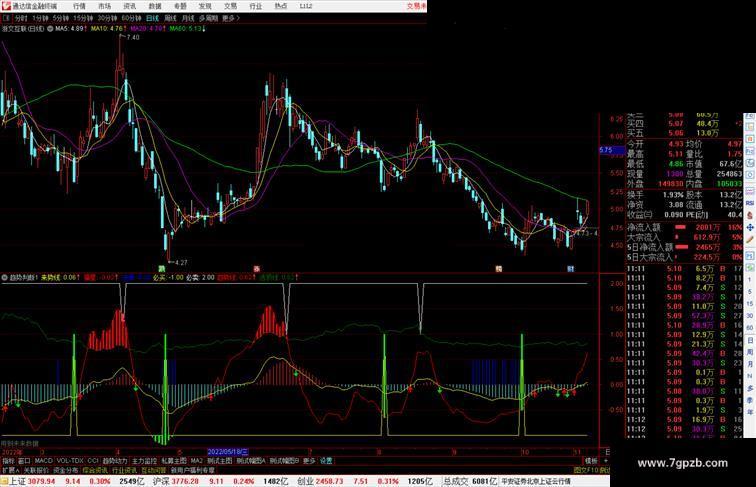Click the green marker below the 4.27 low
The image size is (756, 487).
pyautogui.click(x=162, y=268)
